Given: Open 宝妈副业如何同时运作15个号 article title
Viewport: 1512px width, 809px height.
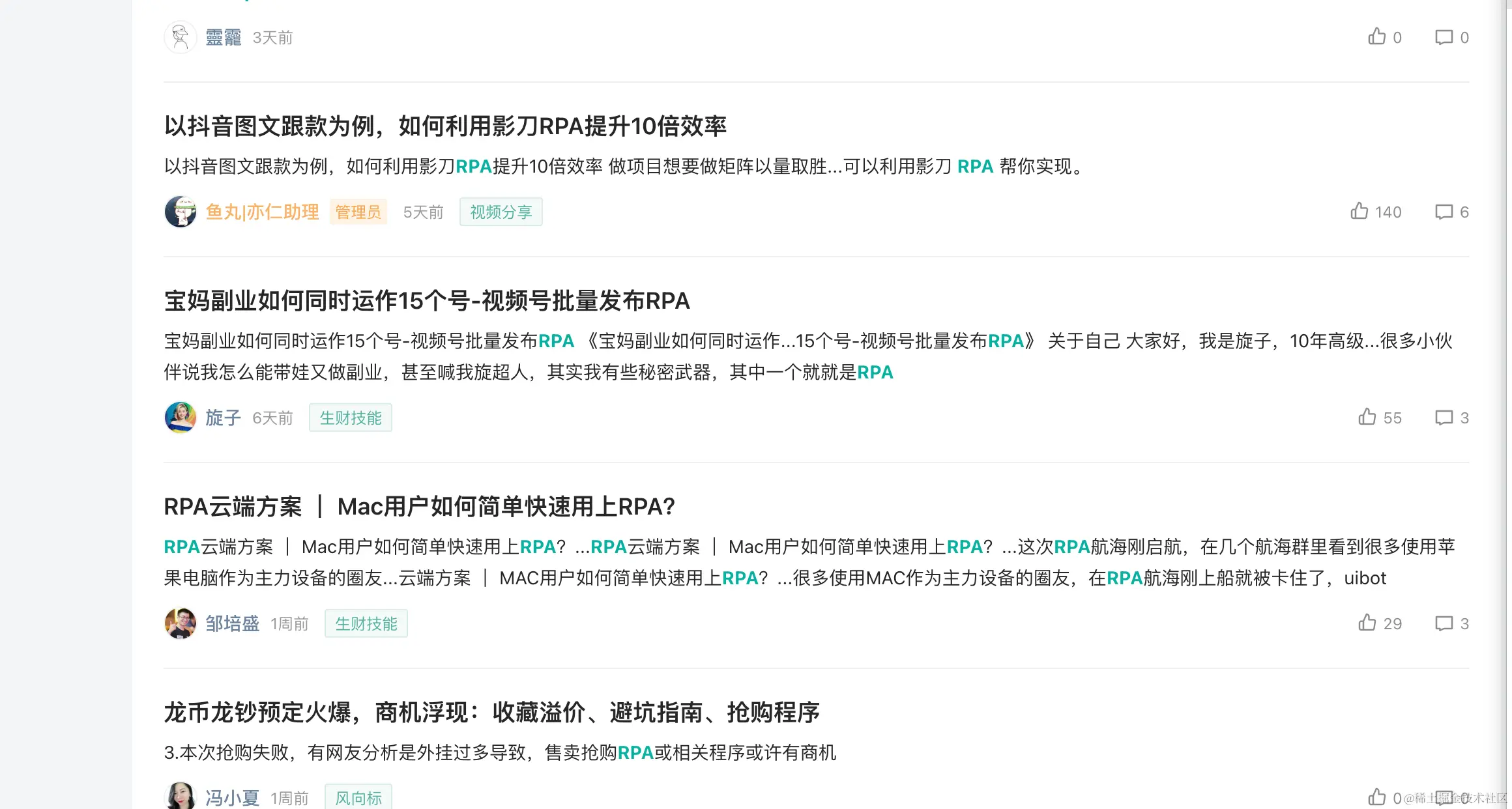Looking at the screenshot, I should click(427, 301).
